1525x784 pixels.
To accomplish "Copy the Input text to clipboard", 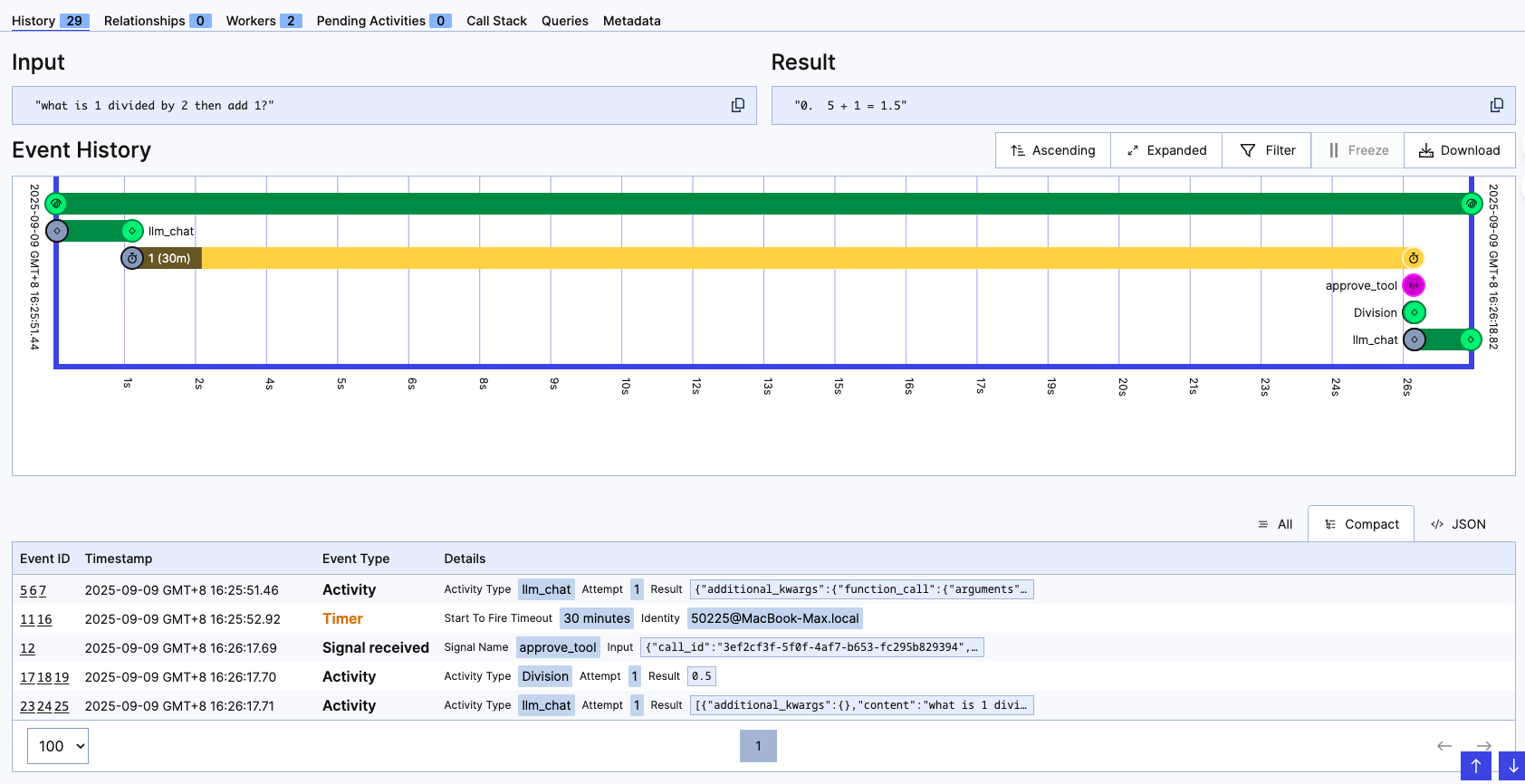I will pyautogui.click(x=738, y=105).
